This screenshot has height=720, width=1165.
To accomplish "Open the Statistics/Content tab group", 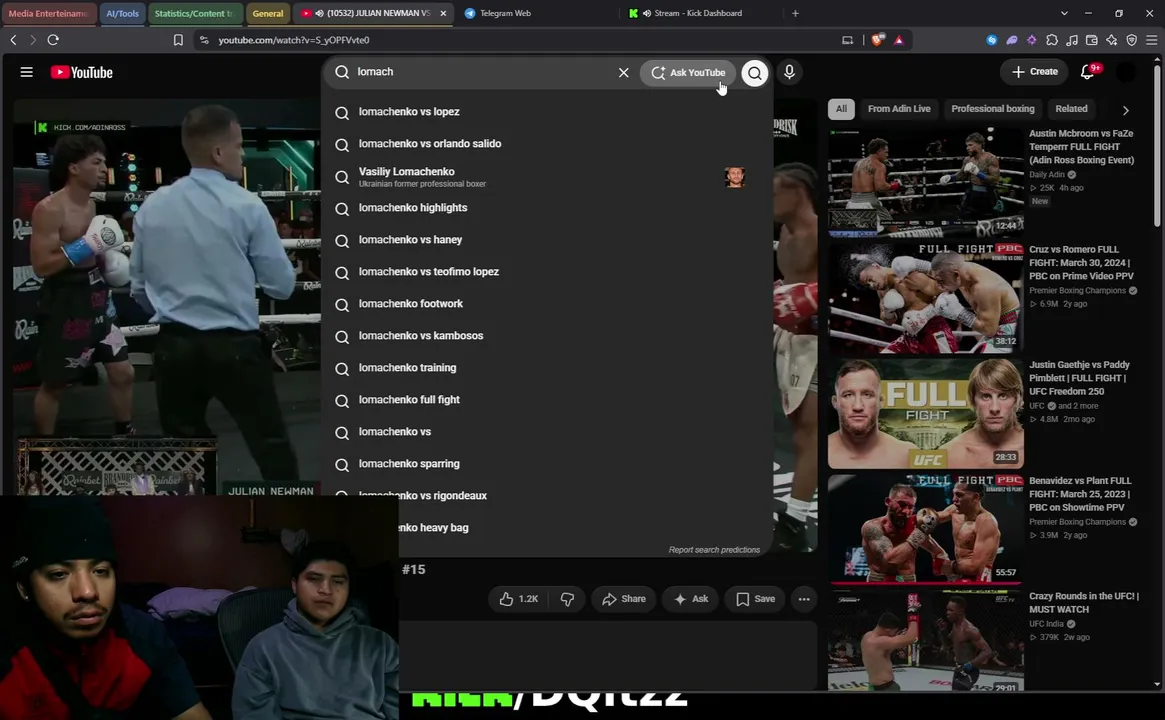I will pos(194,13).
